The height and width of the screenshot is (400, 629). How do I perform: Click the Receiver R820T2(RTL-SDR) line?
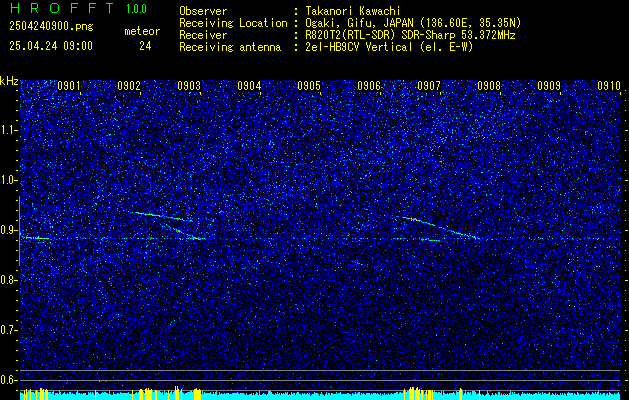410,35
